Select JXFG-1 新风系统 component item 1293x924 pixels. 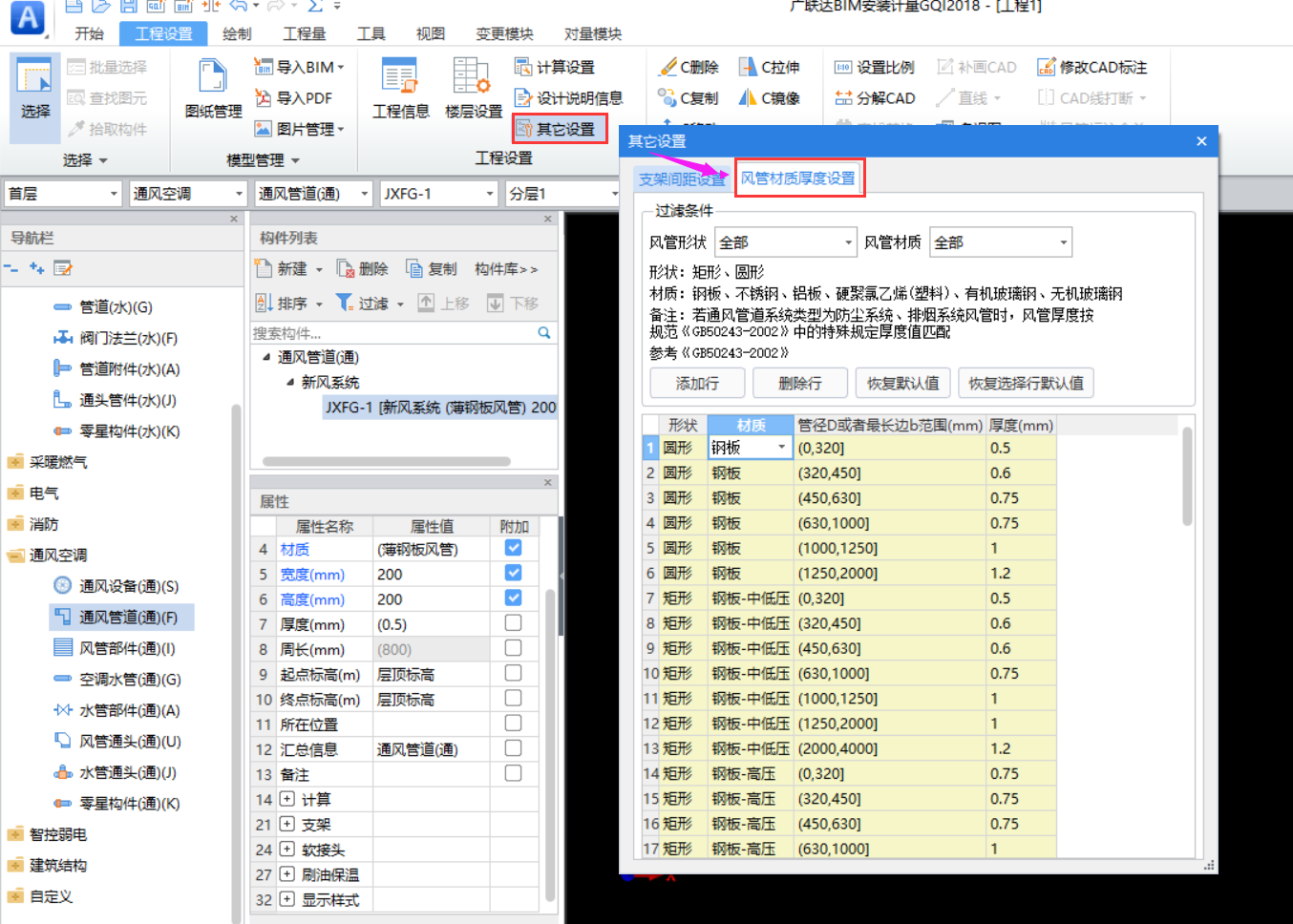click(440, 408)
